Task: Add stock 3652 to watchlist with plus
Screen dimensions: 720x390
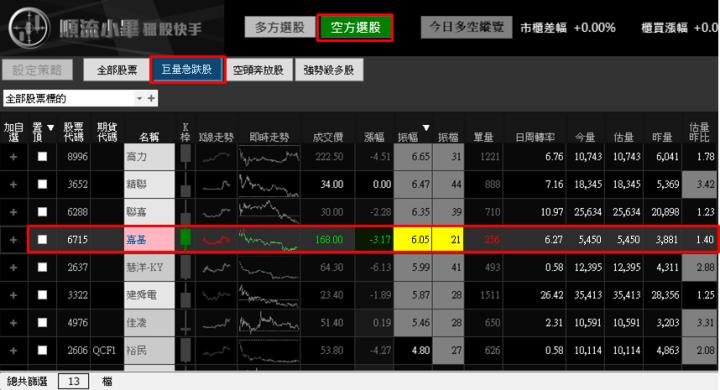Action: coord(13,184)
